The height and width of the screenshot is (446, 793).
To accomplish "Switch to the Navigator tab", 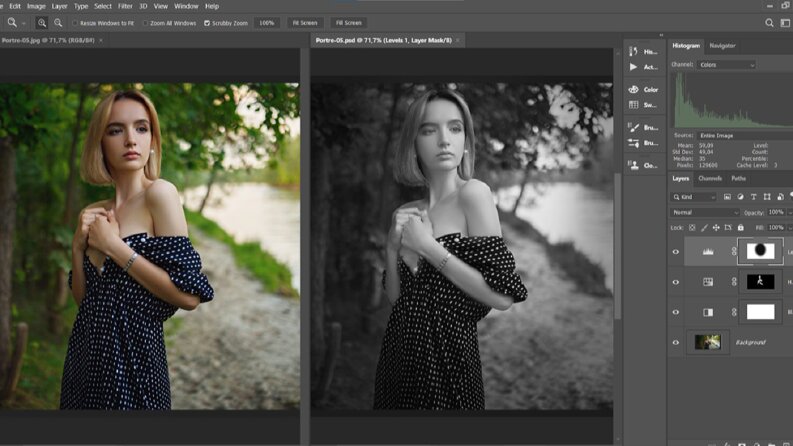I will tap(722, 46).
